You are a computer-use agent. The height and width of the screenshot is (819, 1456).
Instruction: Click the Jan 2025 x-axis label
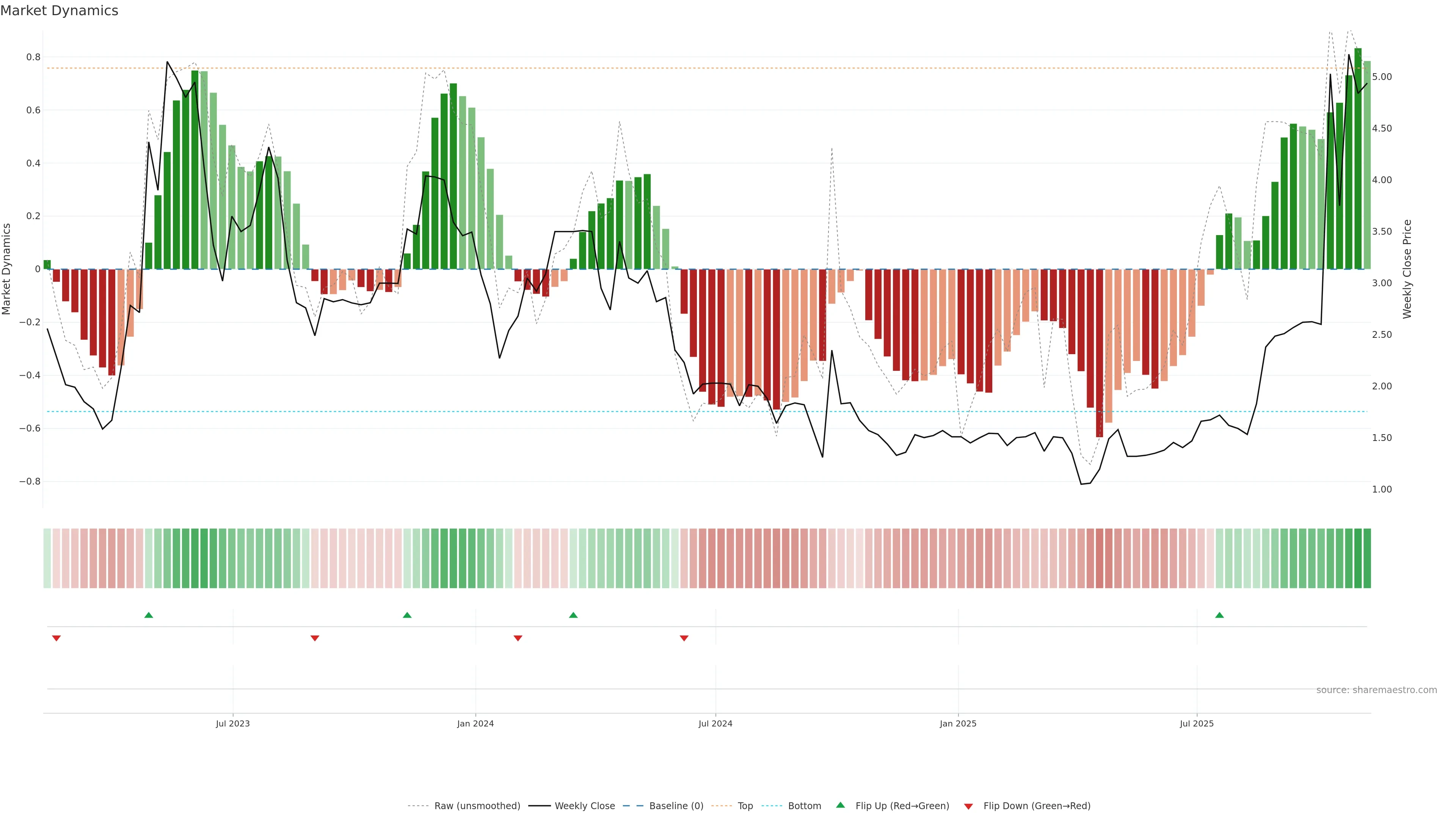click(957, 723)
